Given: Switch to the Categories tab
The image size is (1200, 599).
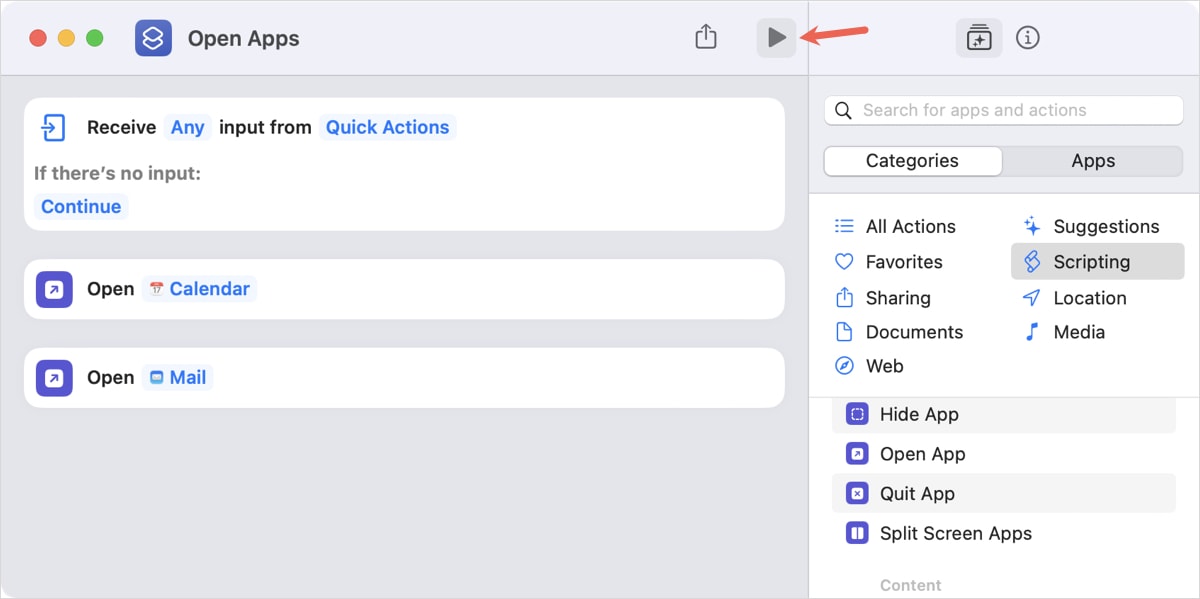Looking at the screenshot, I should 912,160.
